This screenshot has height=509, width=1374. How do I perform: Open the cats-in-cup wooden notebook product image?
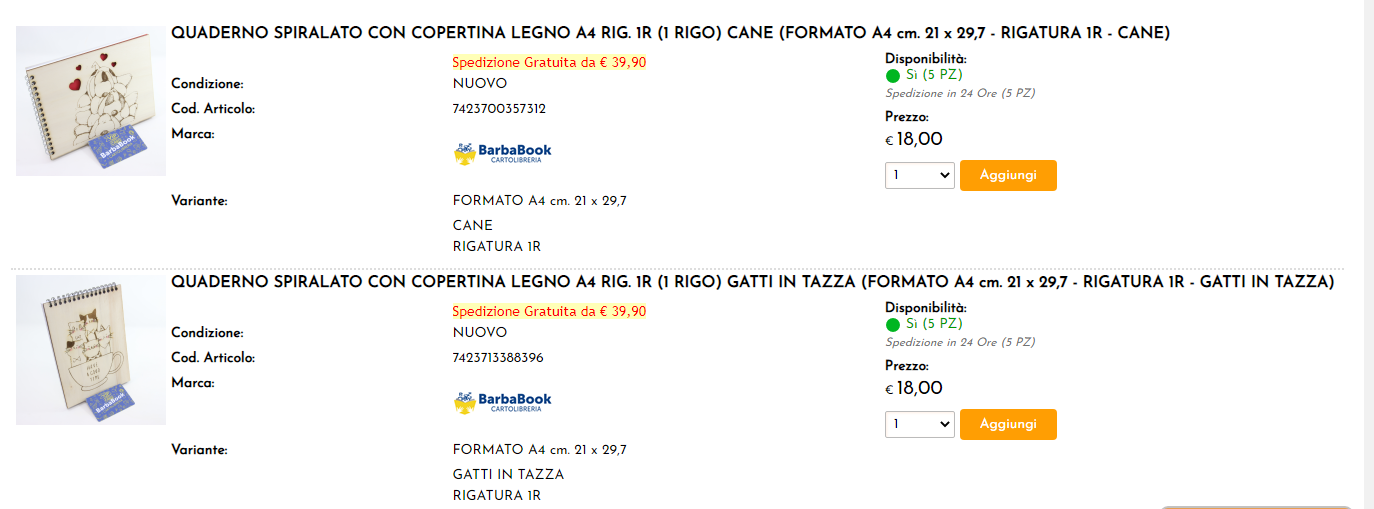tap(90, 350)
